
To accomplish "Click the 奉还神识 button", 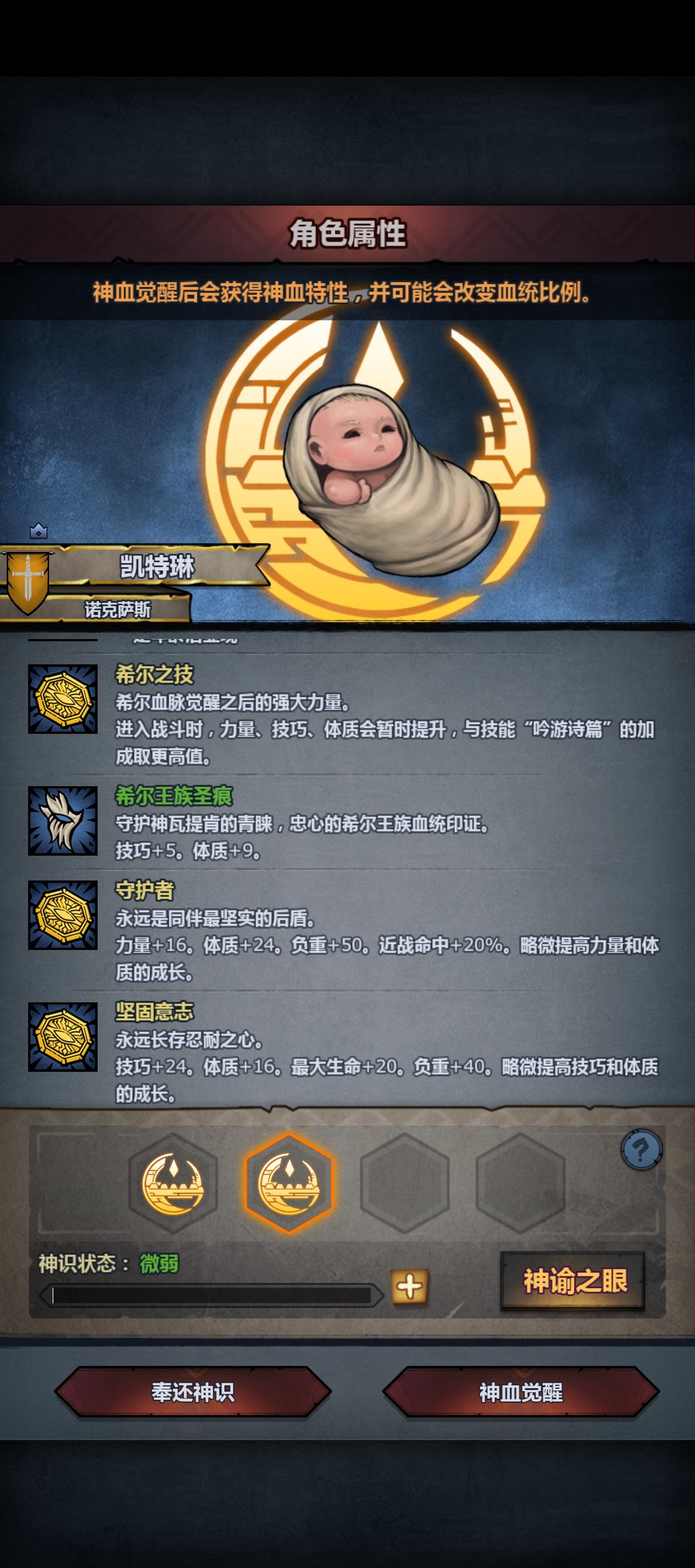I will [193, 1392].
